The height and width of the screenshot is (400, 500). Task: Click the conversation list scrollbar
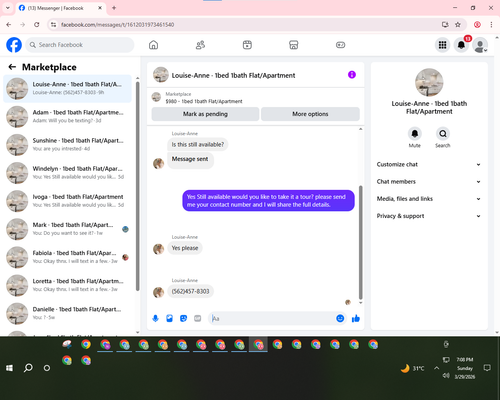tap(137, 186)
